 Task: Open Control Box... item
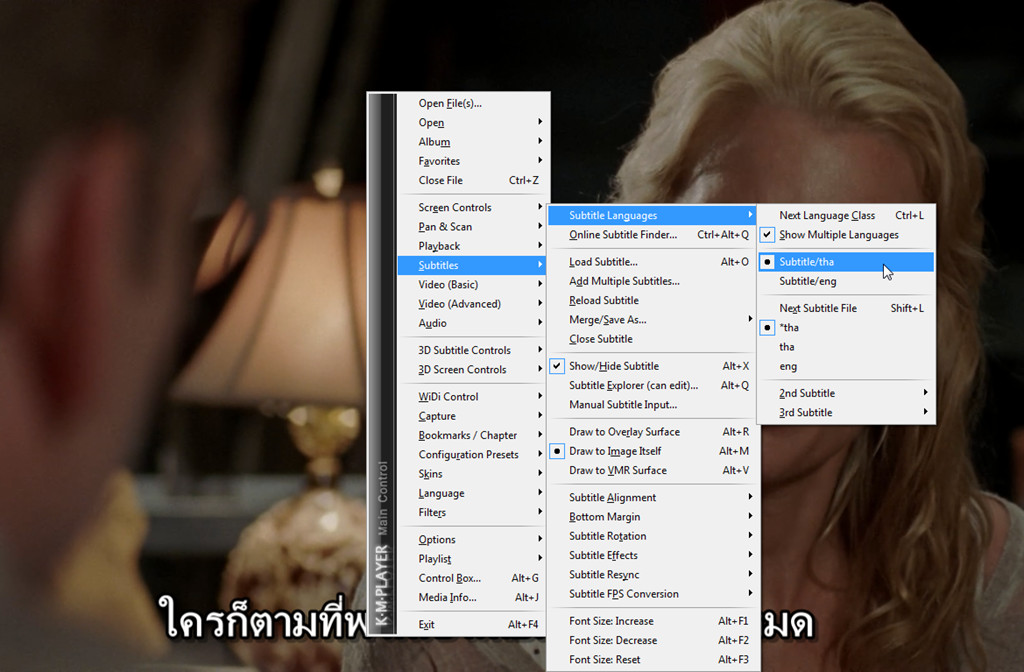coord(472,578)
